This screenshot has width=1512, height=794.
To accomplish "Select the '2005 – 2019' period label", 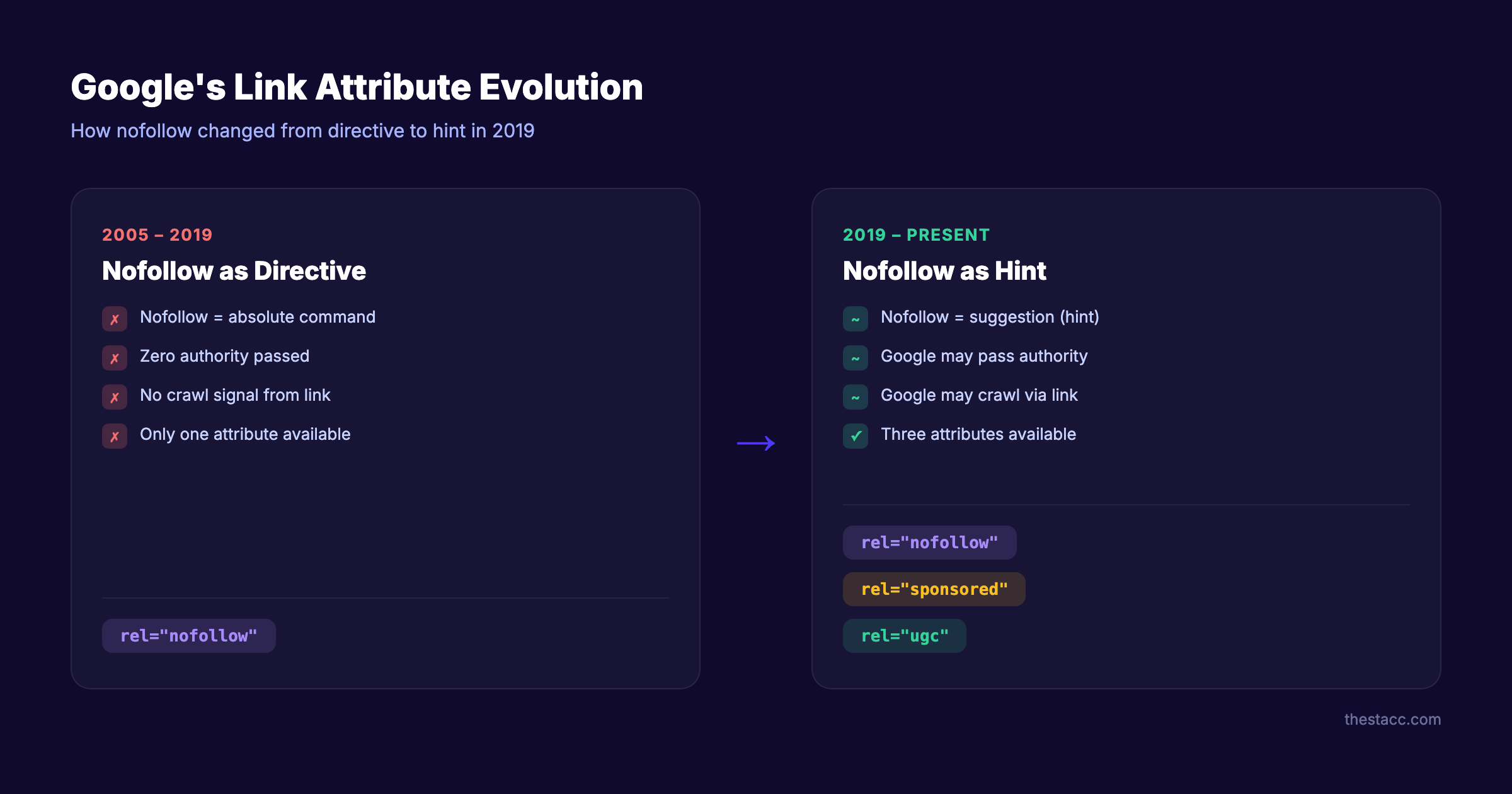I will [157, 234].
